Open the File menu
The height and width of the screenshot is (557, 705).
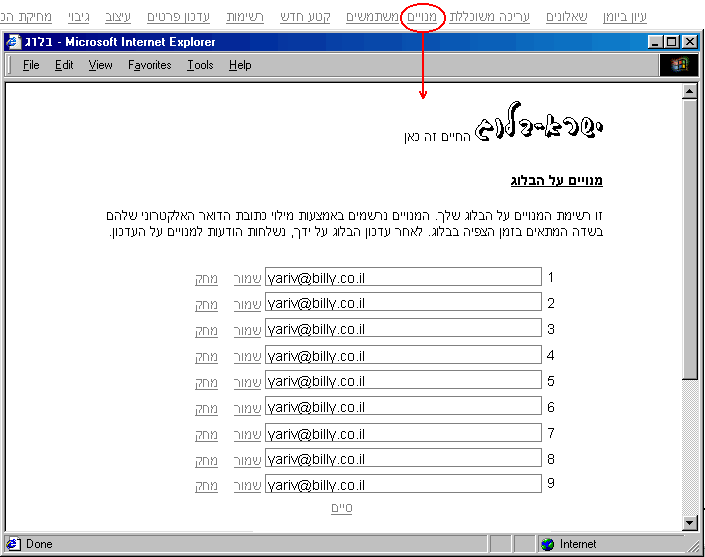[x=31, y=65]
